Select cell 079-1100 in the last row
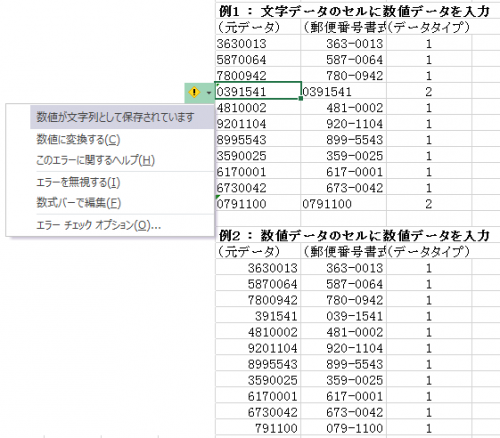This screenshot has height=438, width=500. pos(343,428)
